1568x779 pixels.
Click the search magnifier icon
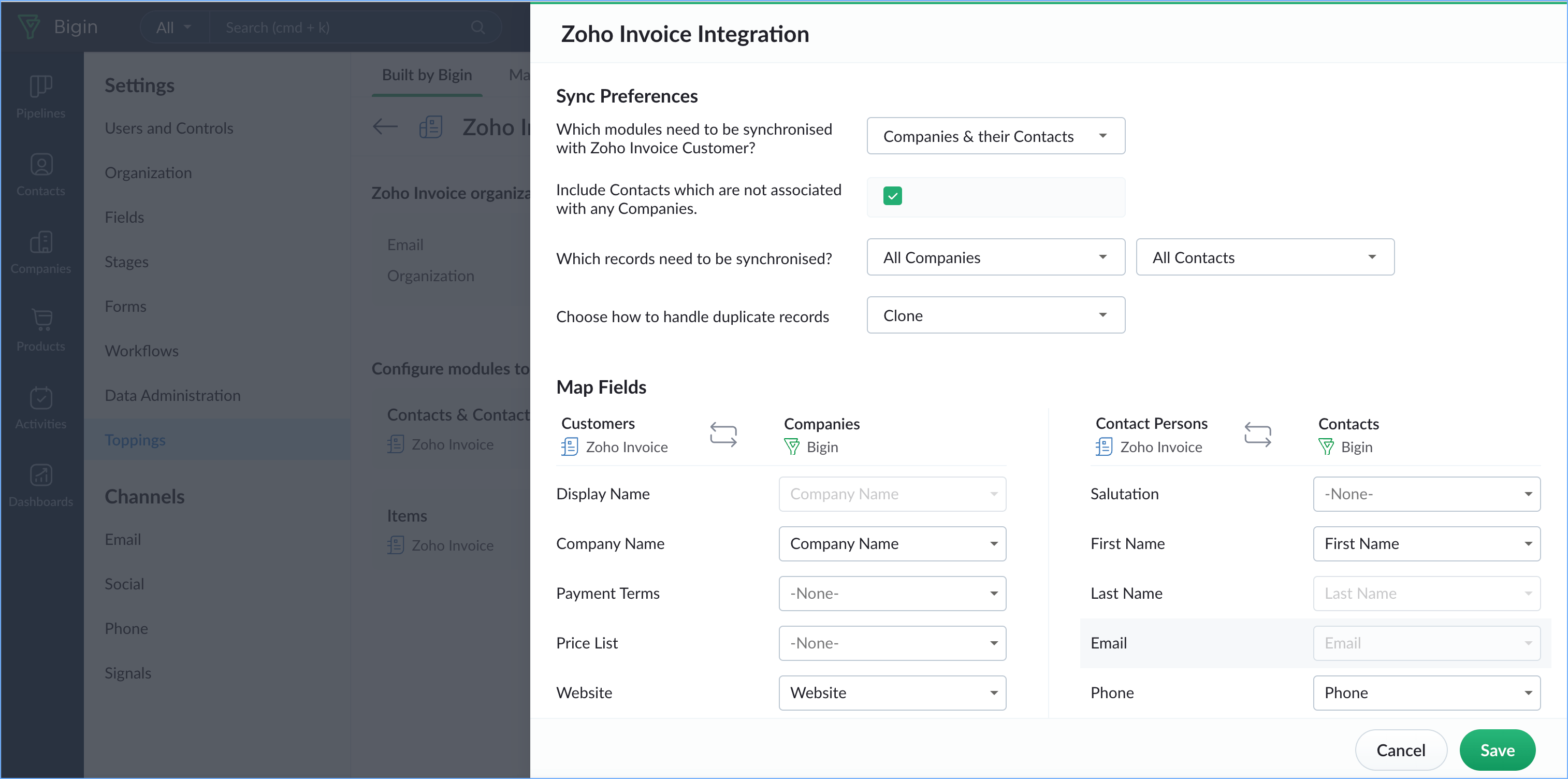[478, 27]
